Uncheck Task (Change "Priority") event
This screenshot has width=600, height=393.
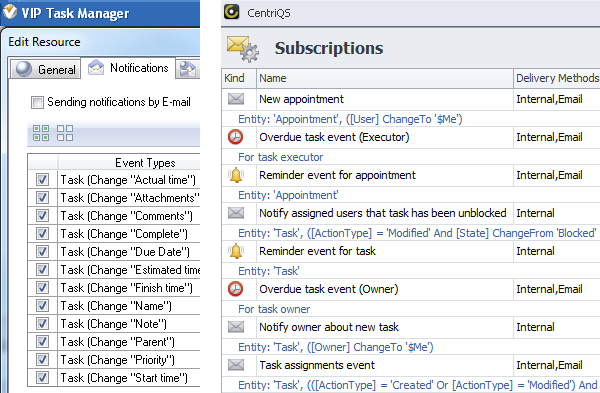coord(42,360)
